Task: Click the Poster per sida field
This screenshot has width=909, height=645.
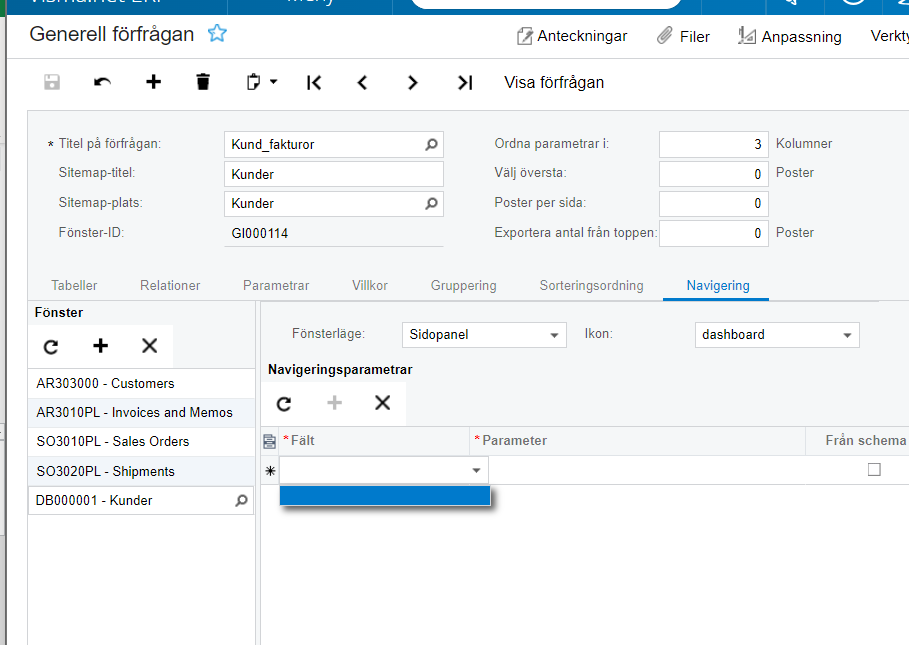Action: 714,203
